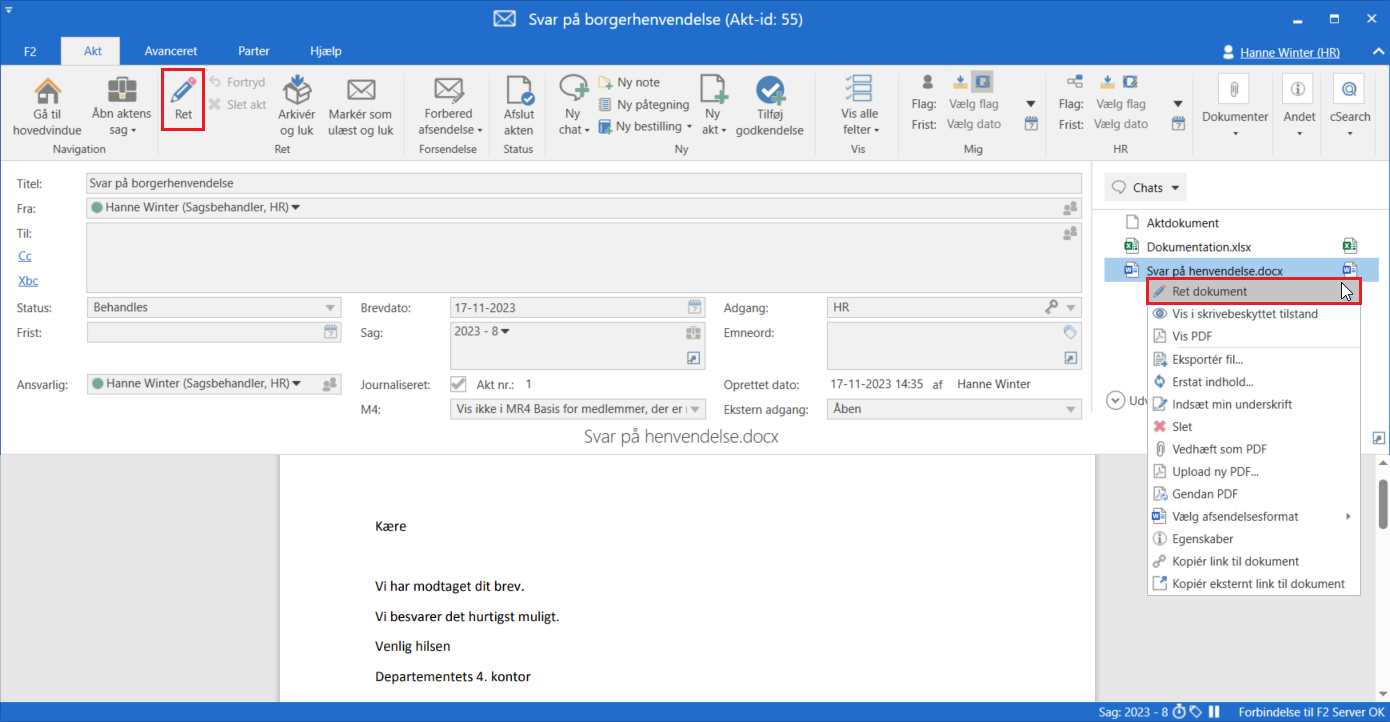Expand the circled chevron beside Udv
1390x722 pixels.
[1115, 400]
